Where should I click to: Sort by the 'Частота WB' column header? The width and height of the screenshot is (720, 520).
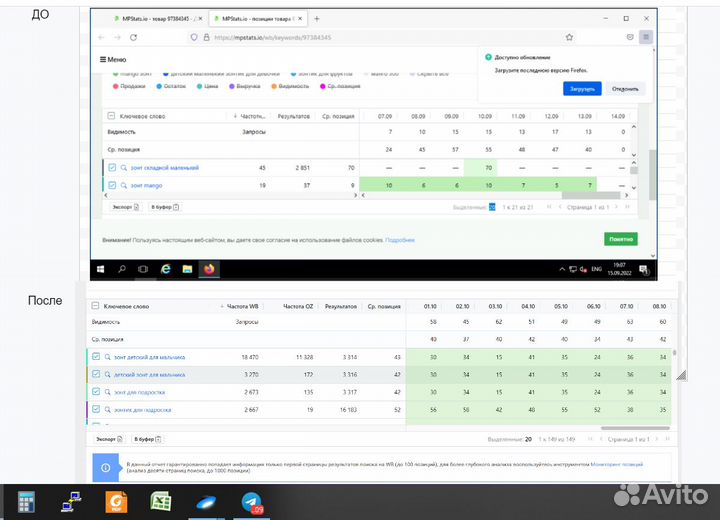[240, 306]
